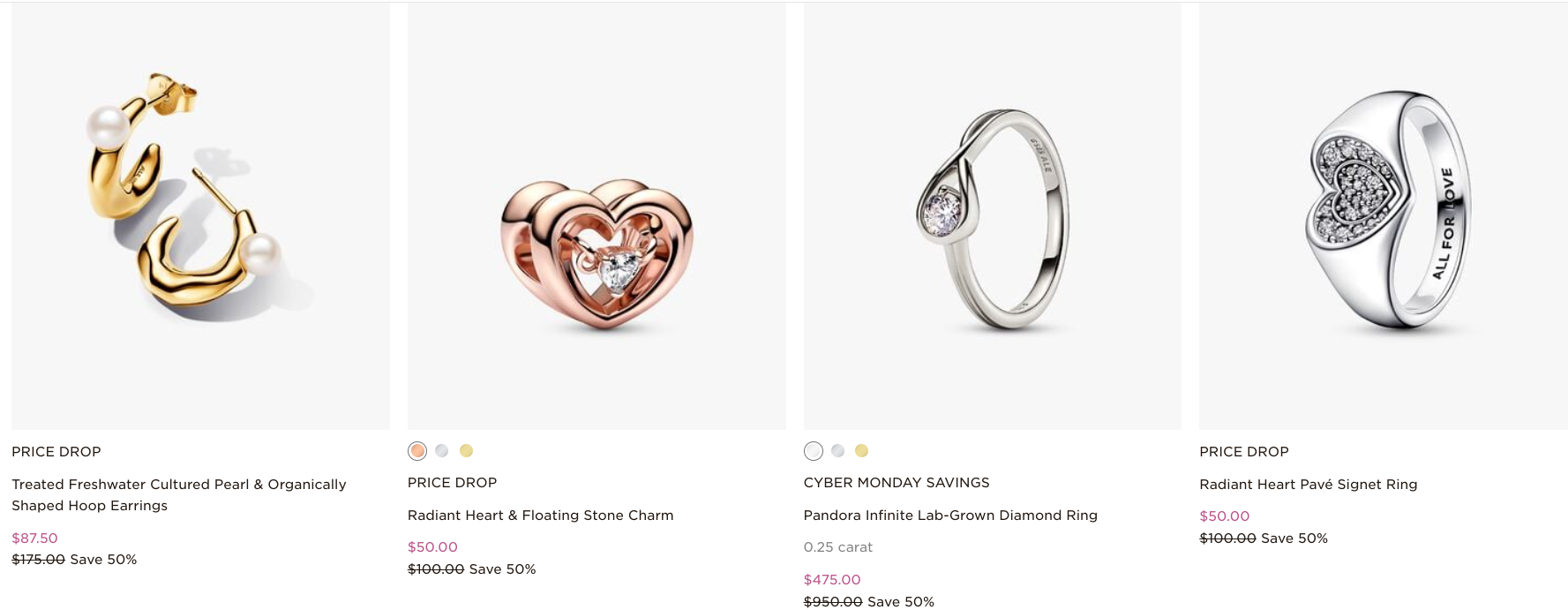Click the CYBER MONDAY SAVINGS label

(x=897, y=482)
